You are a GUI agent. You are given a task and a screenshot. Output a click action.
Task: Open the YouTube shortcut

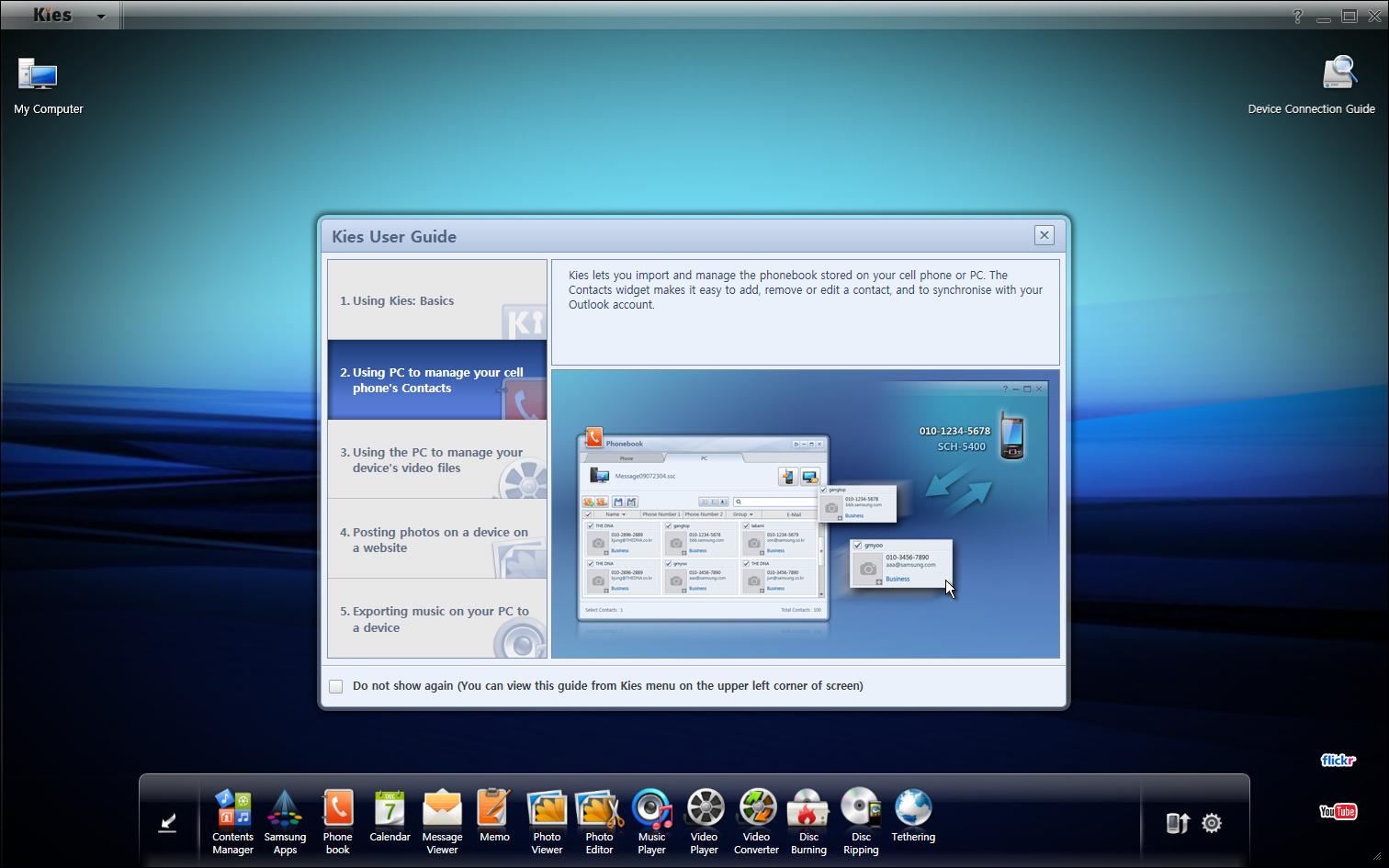point(1338,811)
